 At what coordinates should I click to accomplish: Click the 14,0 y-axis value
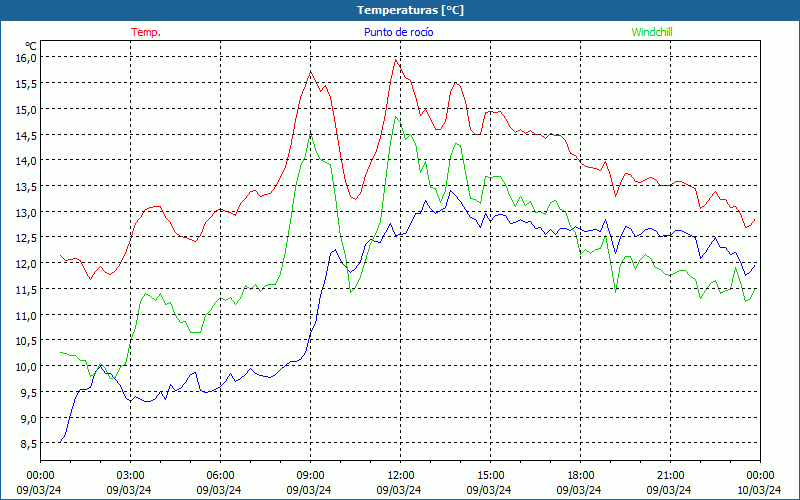click(26, 161)
